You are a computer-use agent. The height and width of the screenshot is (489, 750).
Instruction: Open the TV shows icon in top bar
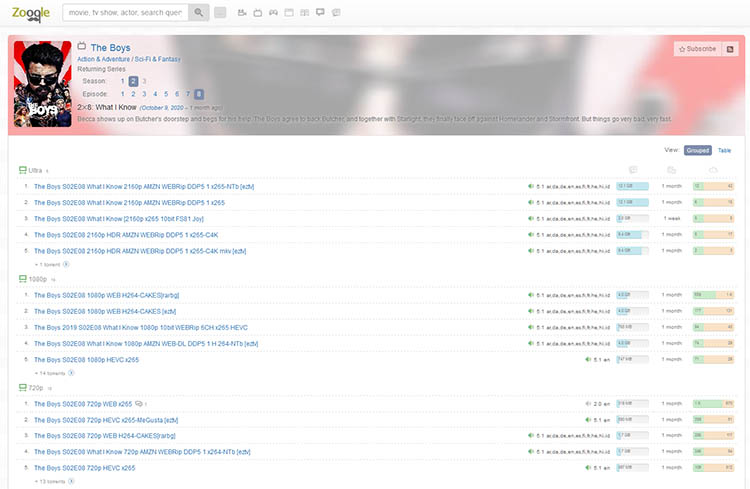point(257,12)
